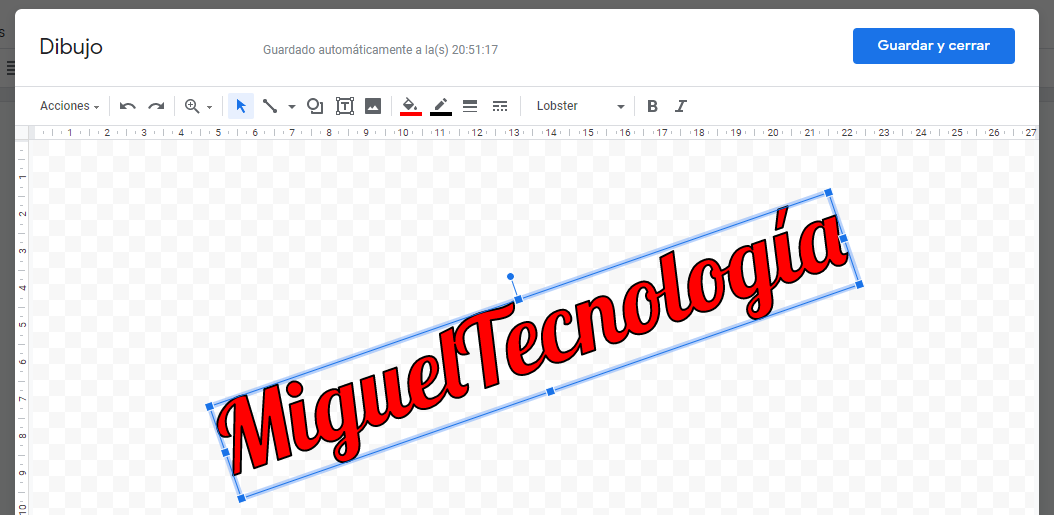Click the Redo arrow icon
The image size is (1054, 515).
[156, 106]
